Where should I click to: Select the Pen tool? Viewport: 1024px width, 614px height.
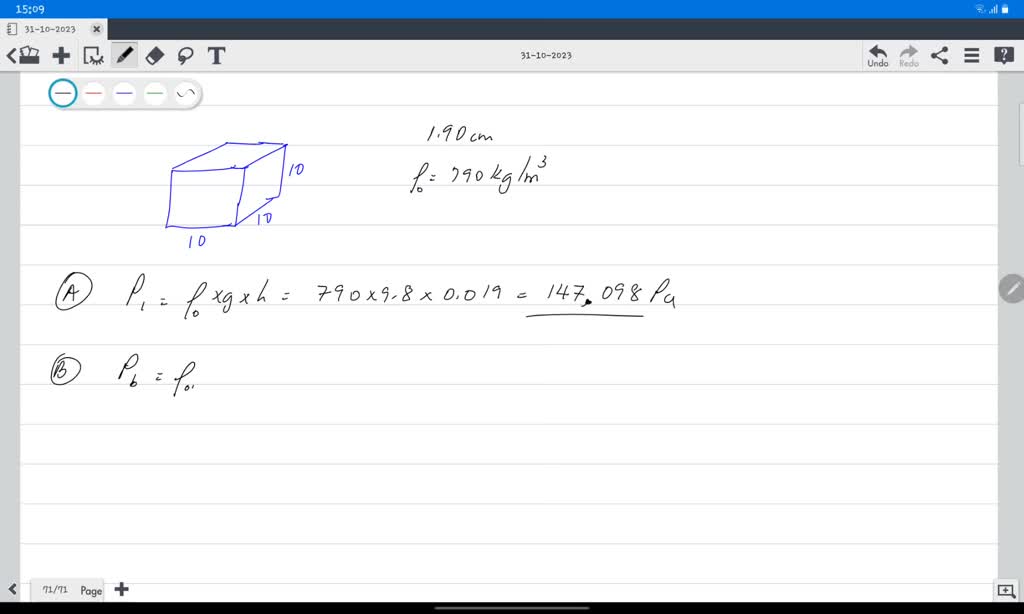pos(122,56)
